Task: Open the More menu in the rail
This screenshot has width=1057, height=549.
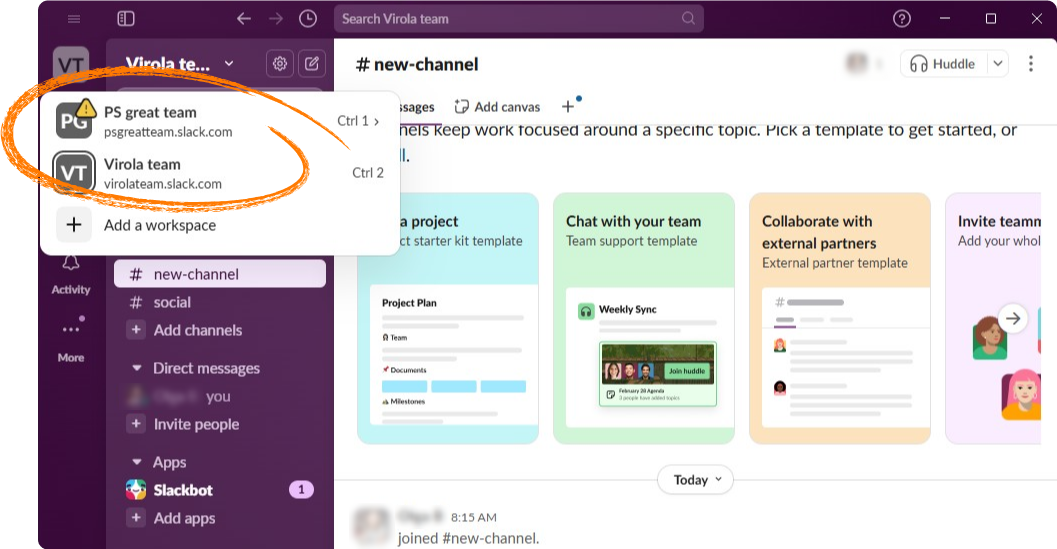Action: click(71, 341)
